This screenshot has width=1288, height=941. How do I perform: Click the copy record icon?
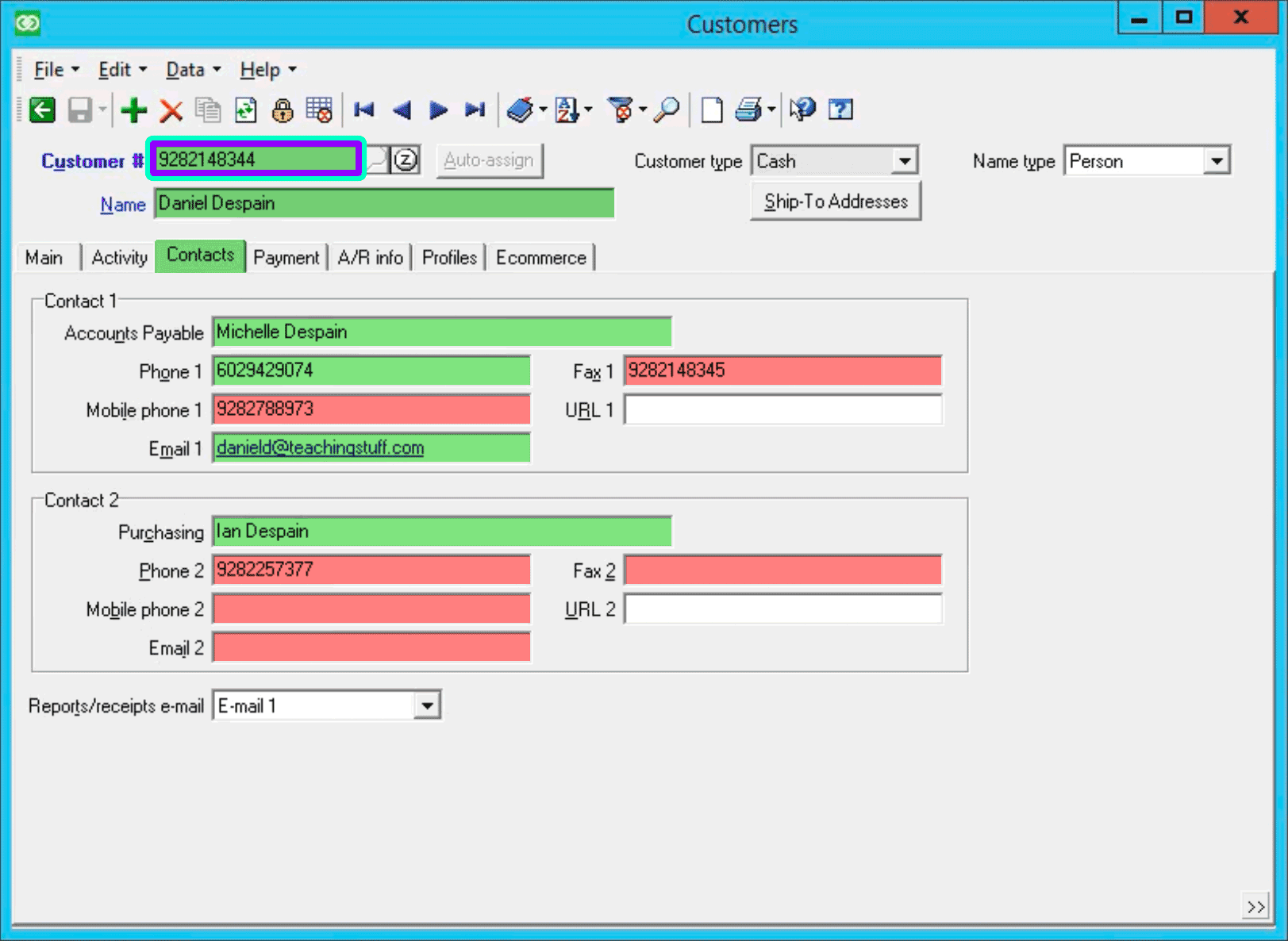(x=208, y=110)
